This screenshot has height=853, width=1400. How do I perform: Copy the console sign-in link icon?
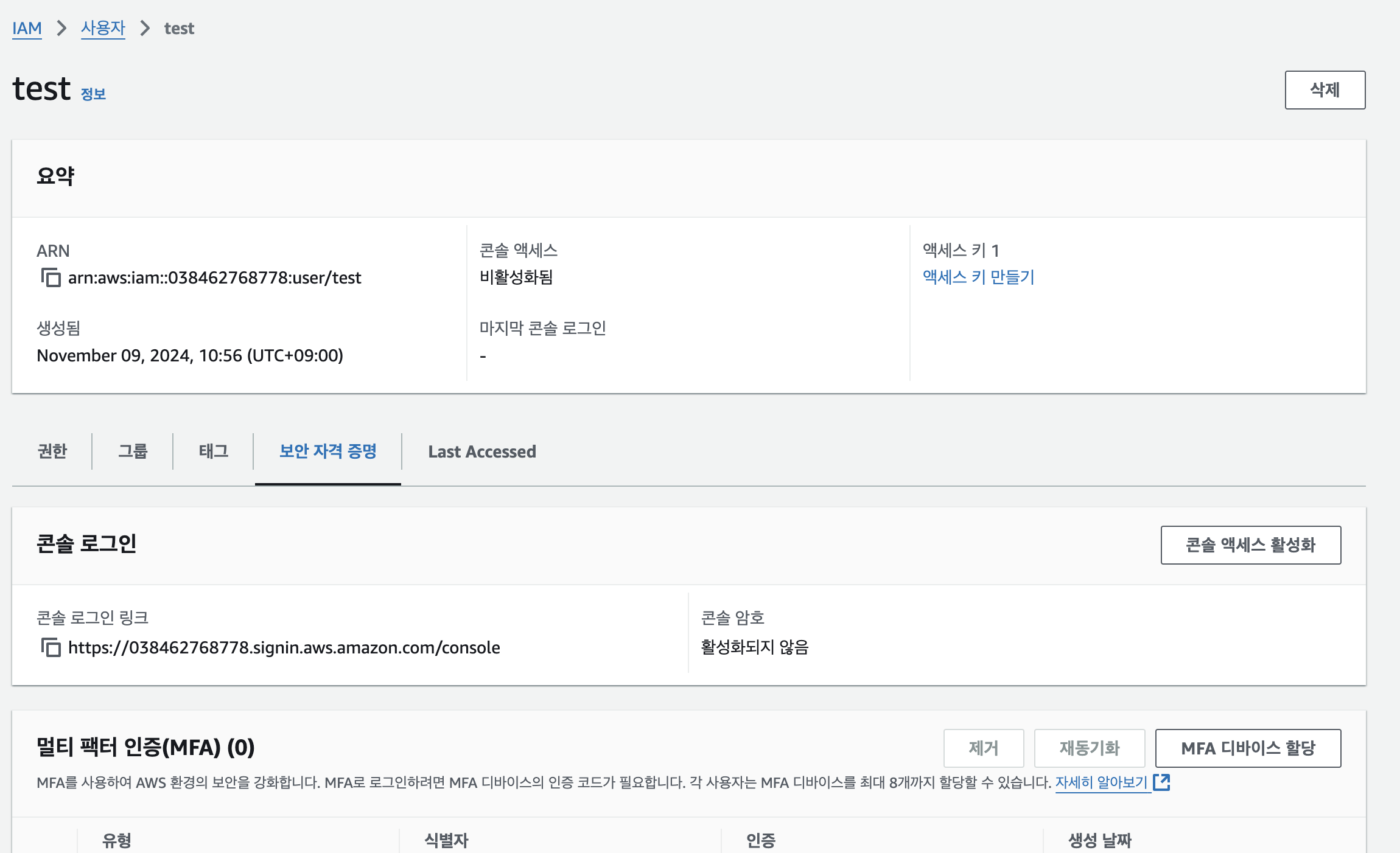pyautogui.click(x=51, y=647)
